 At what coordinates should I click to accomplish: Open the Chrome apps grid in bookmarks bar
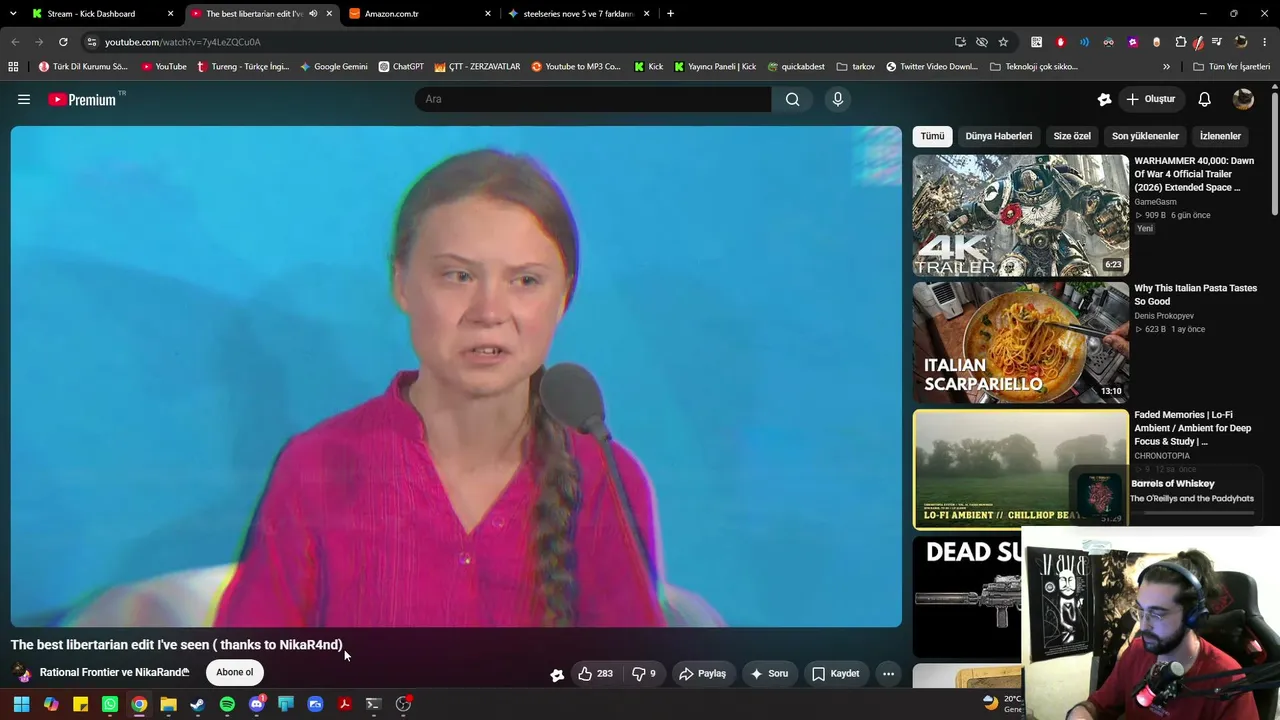click(x=13, y=67)
